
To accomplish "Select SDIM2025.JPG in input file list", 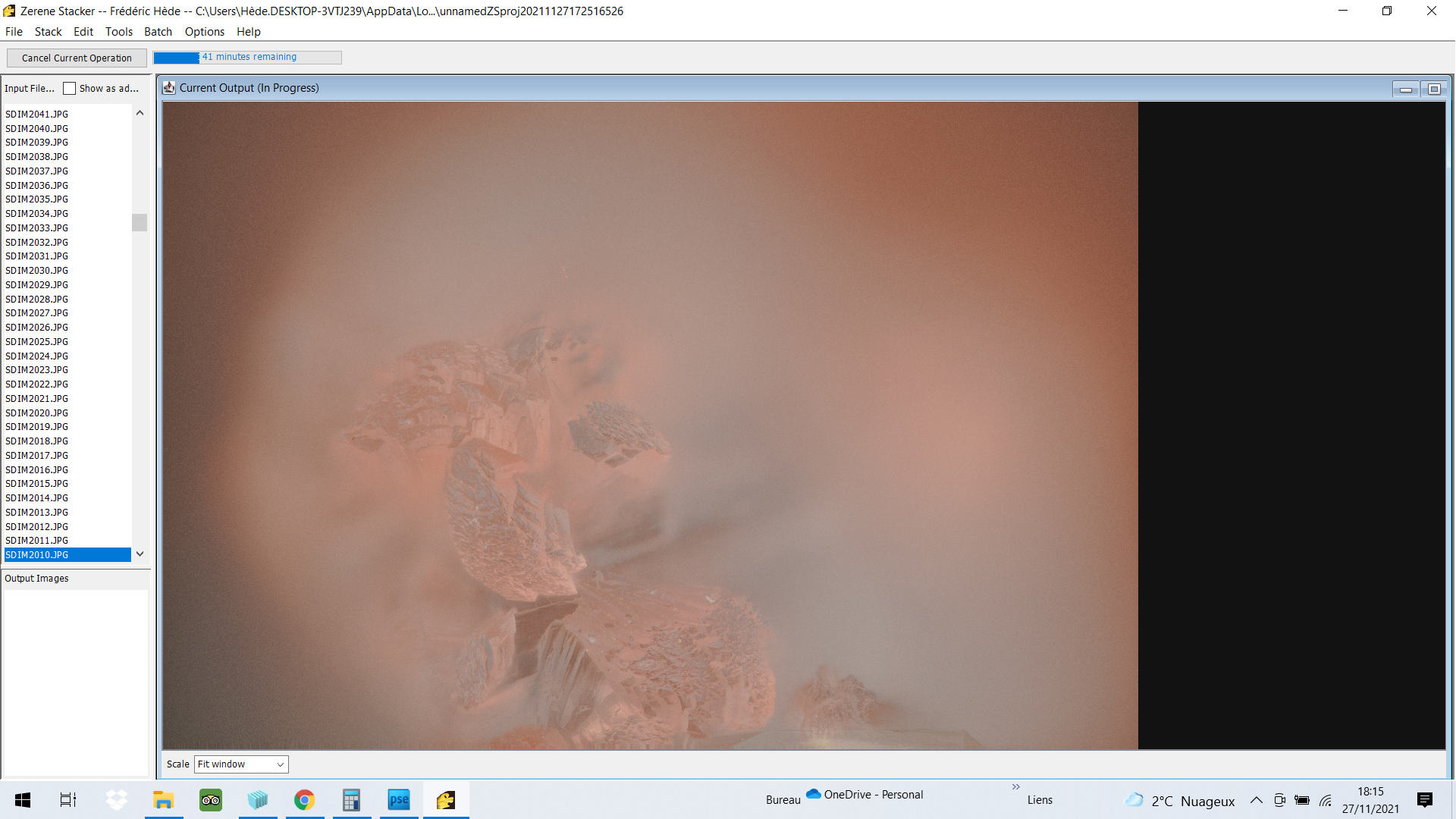I will (x=36, y=342).
